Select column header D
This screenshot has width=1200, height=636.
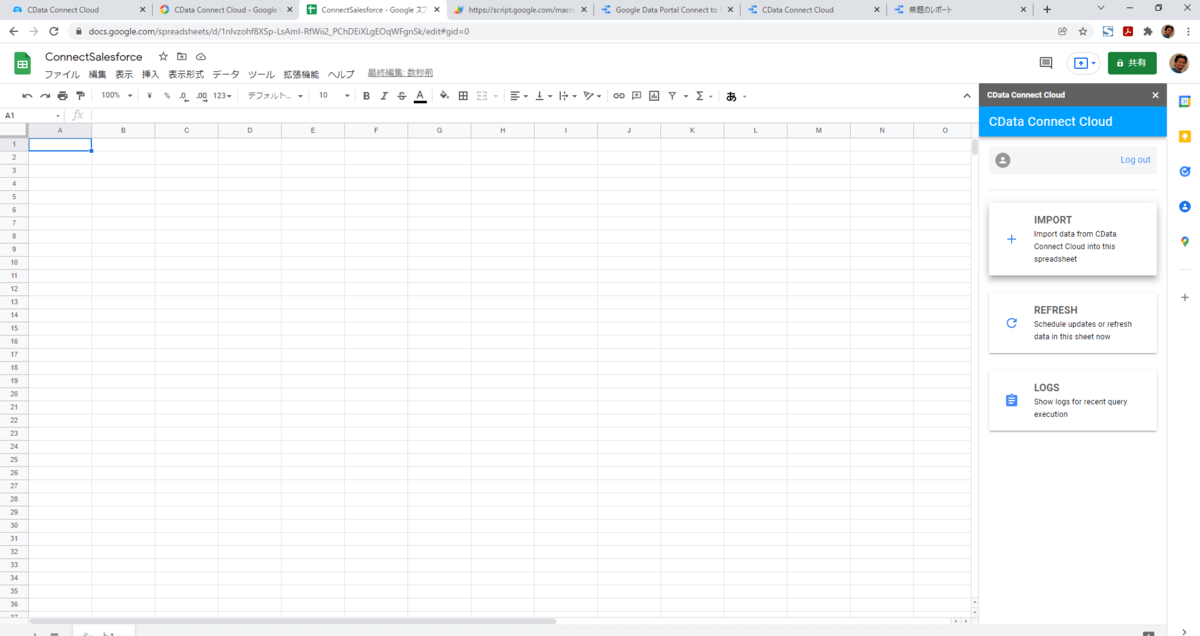(249, 131)
